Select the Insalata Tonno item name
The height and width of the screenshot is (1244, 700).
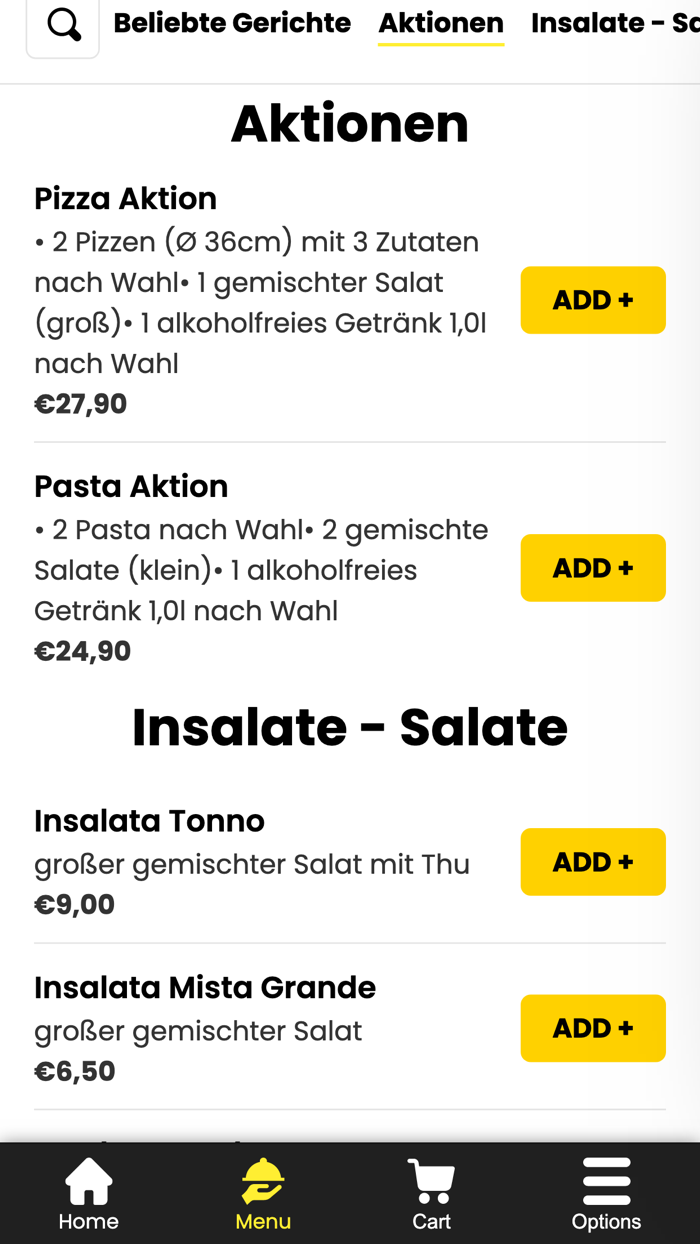click(149, 820)
